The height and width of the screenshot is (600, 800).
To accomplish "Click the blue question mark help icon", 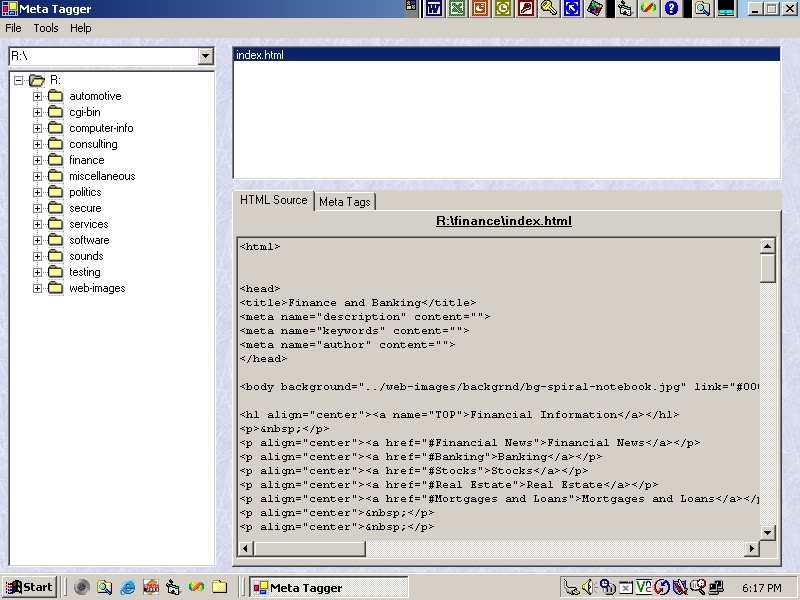I will click(671, 9).
